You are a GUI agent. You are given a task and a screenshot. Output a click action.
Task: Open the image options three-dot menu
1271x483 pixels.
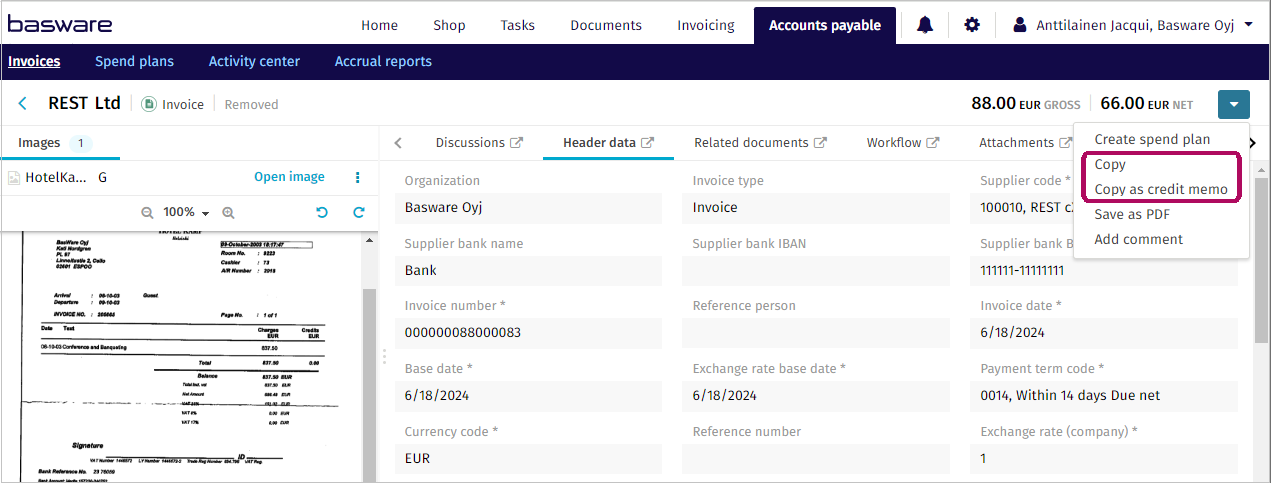click(x=358, y=177)
